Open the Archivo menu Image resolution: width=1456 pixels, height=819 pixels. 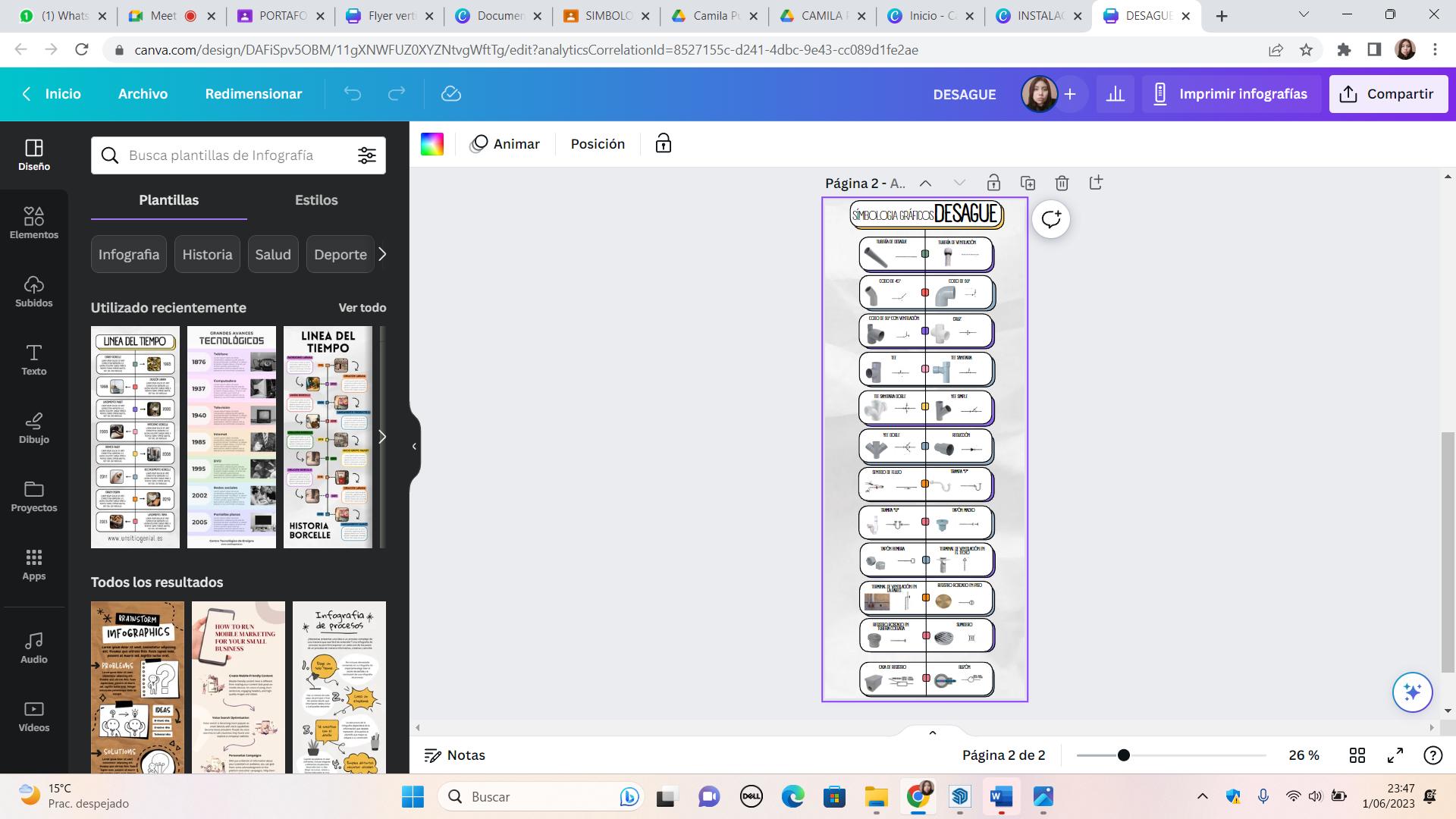(143, 94)
